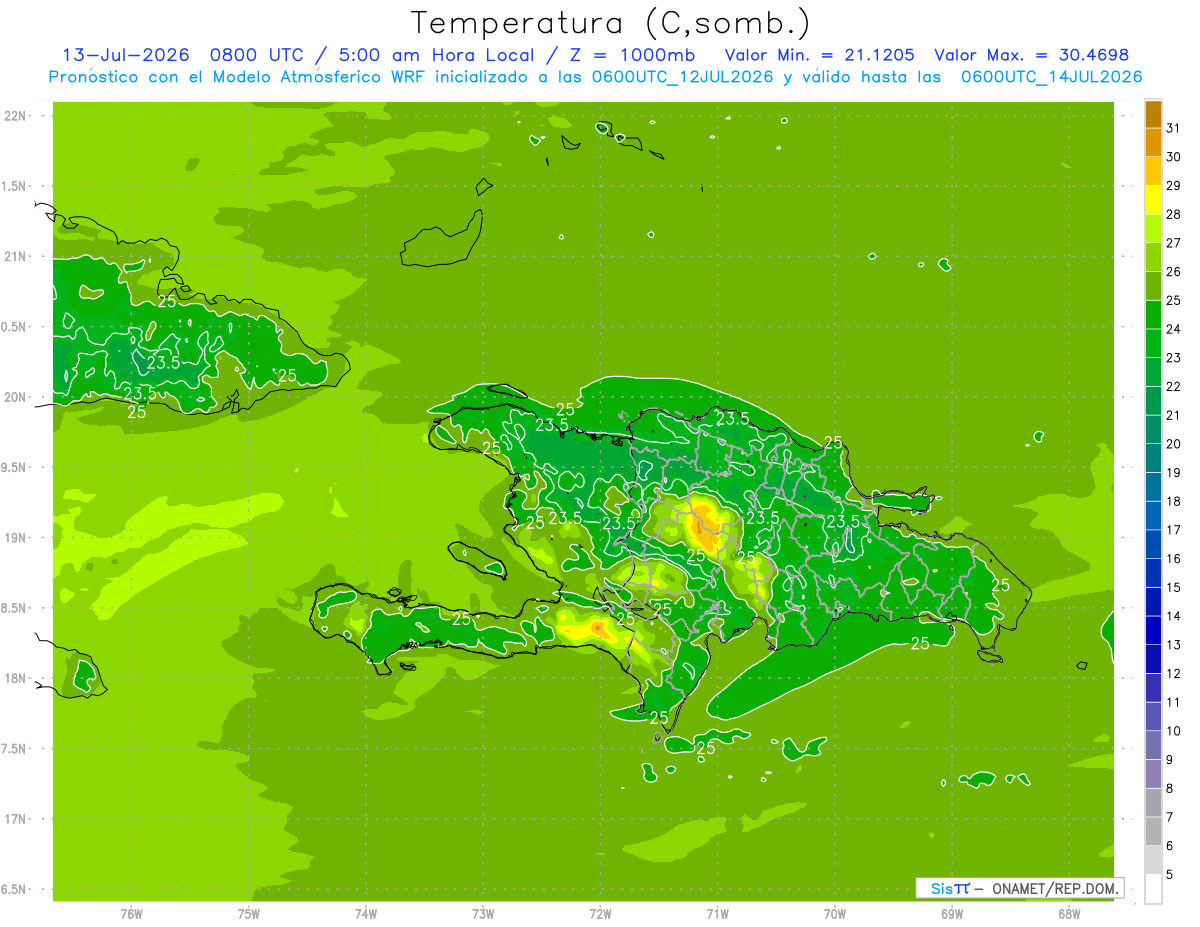This screenshot has height=927, width=1200.
Task: Click the "68W" longitude label
Action: click(1069, 914)
